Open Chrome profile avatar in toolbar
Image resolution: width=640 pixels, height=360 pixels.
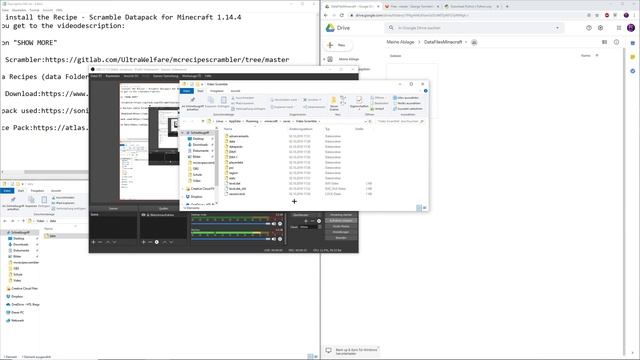(626, 15)
